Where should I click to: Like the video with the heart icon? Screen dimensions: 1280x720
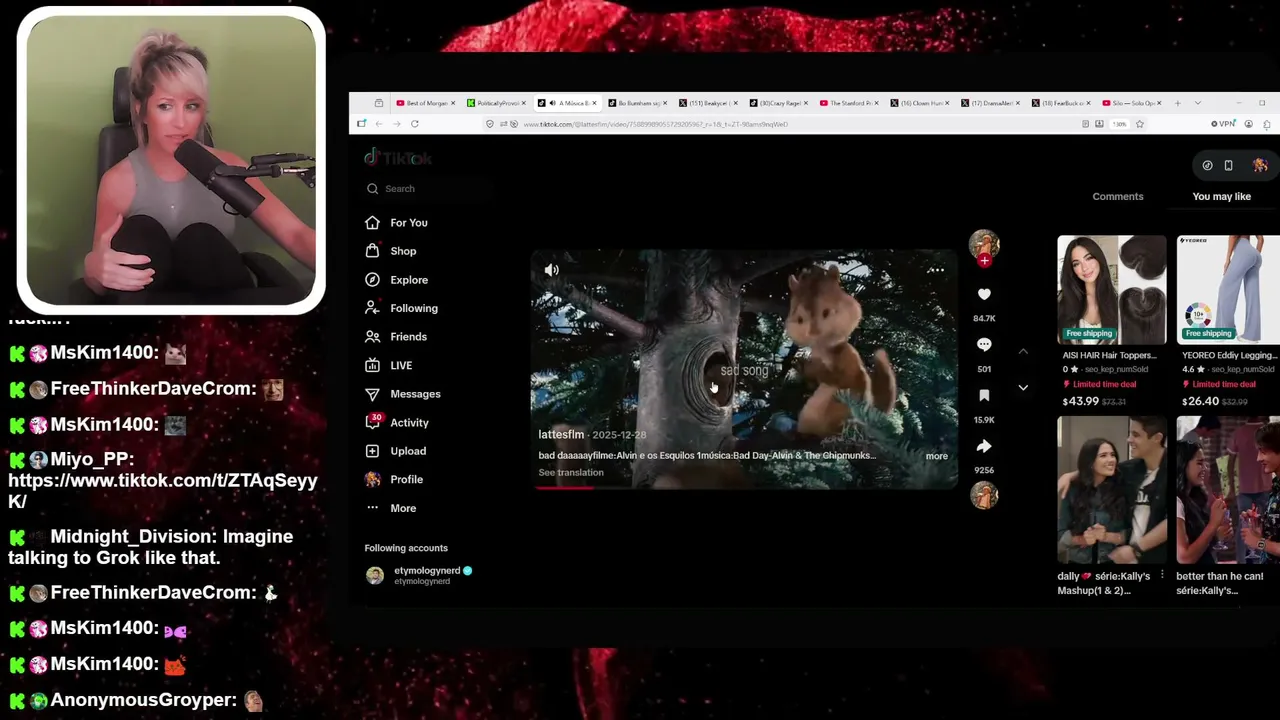click(984, 294)
